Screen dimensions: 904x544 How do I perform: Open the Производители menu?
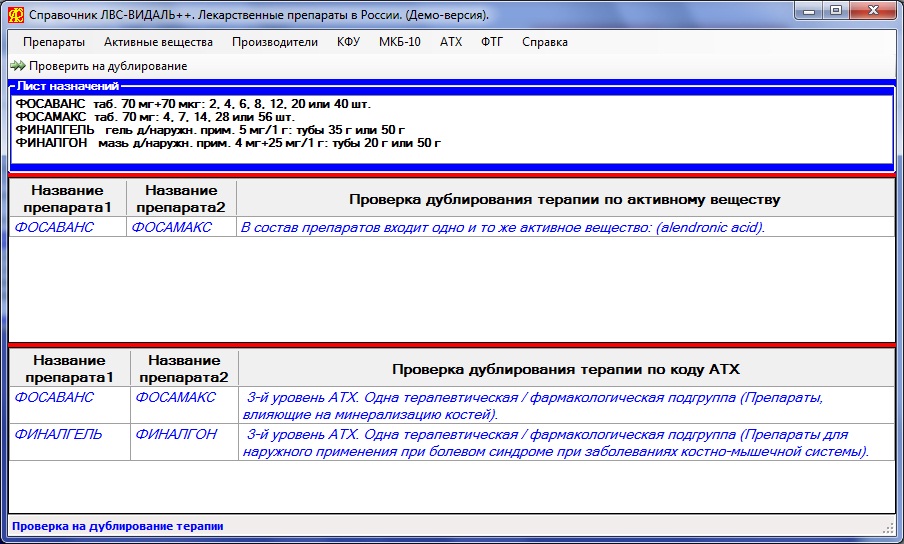[275, 42]
